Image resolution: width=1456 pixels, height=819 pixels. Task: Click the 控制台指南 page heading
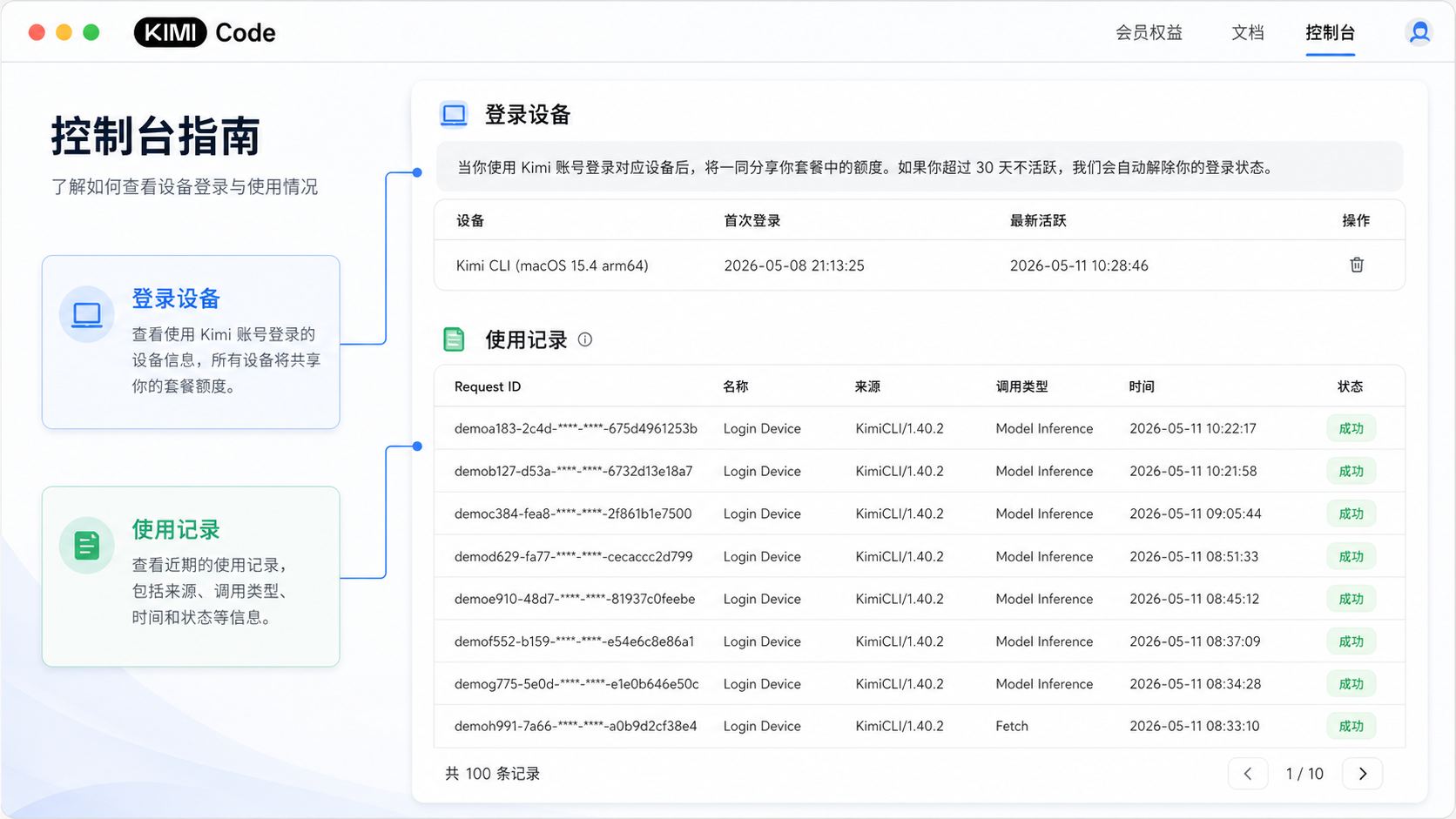(x=155, y=137)
